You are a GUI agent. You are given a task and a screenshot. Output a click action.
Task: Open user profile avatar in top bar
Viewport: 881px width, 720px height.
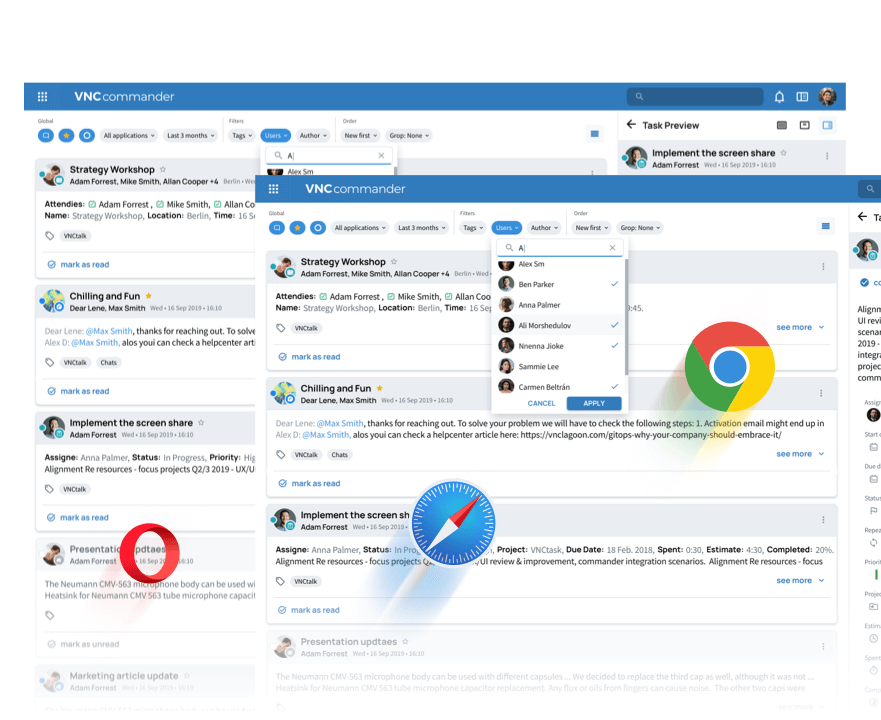(x=827, y=97)
